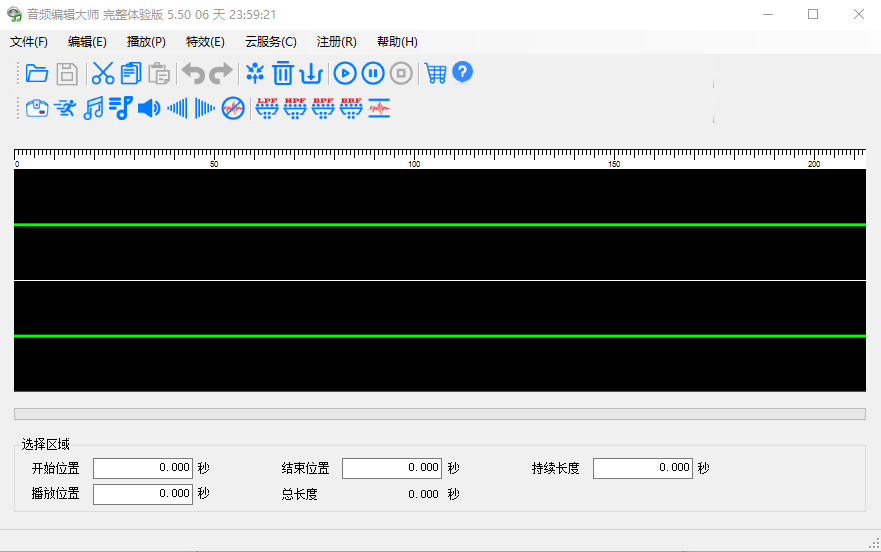Click the save floppy disk icon
This screenshot has height=552, width=881.
[67, 74]
